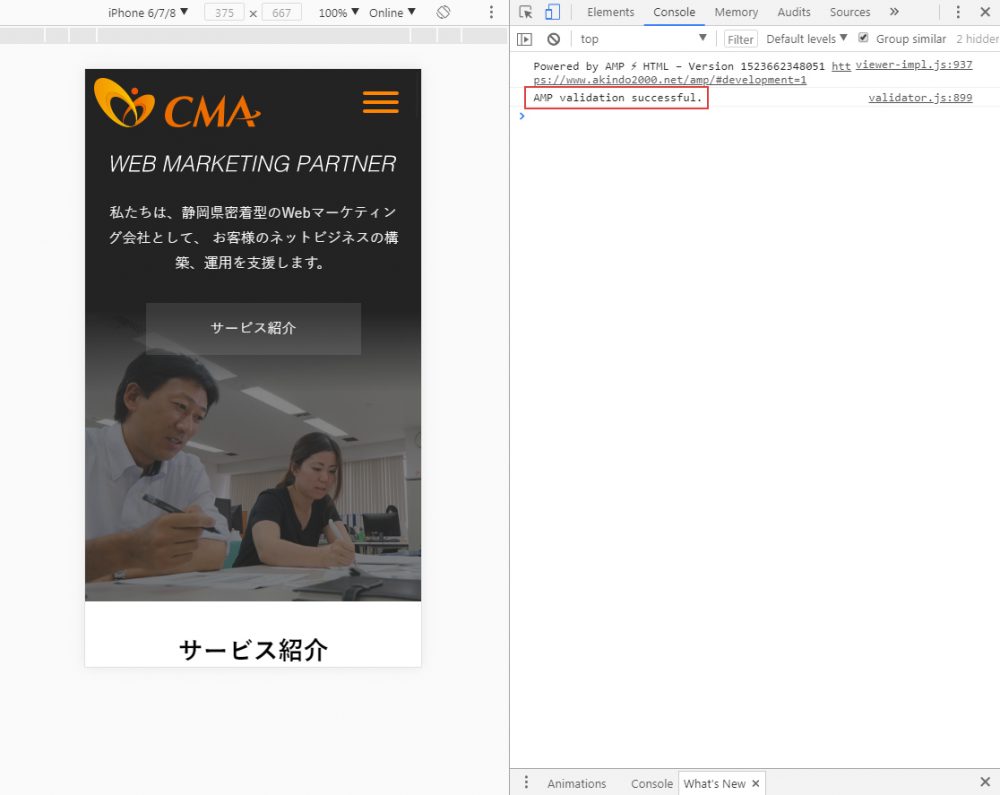1000x795 pixels.
Task: Open the Audits tab
Action: point(794,12)
